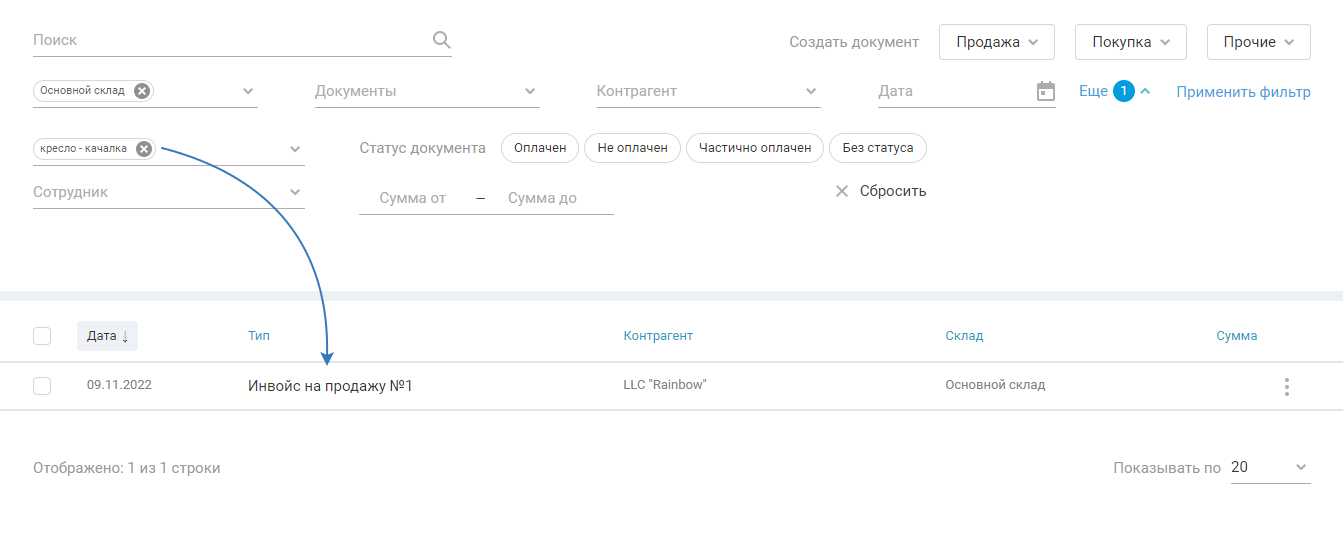This screenshot has height=549, width=1343.
Task: Click the Сбросить reset cross icon
Action: (x=842, y=191)
